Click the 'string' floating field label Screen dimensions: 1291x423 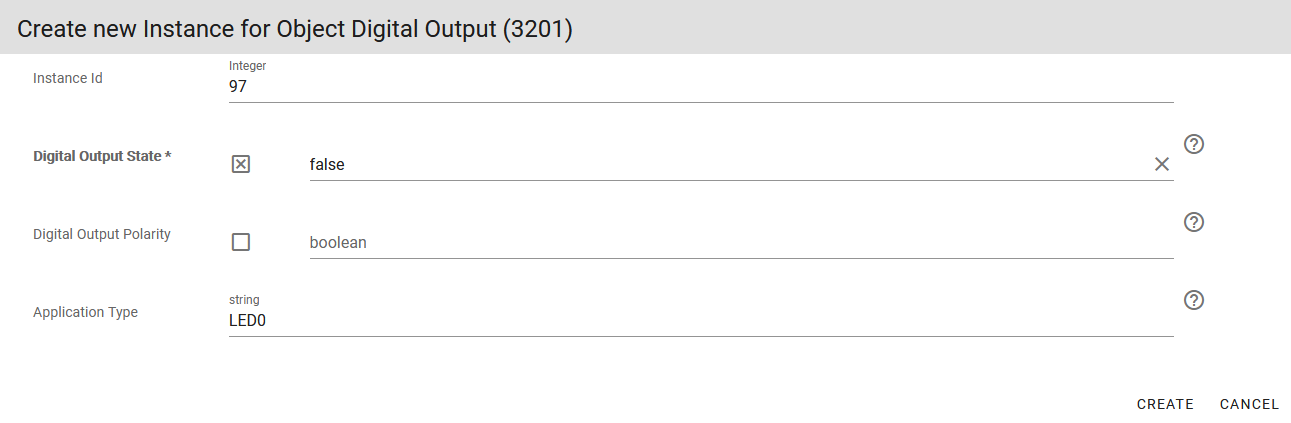click(245, 300)
